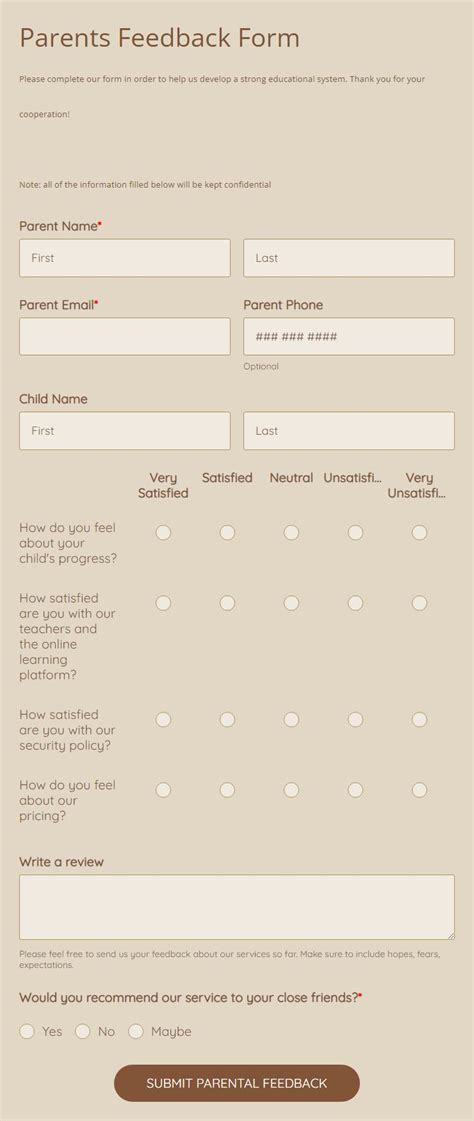This screenshot has height=1121, width=474.
Task: Focus the Parent Email input box
Action: coord(124,337)
